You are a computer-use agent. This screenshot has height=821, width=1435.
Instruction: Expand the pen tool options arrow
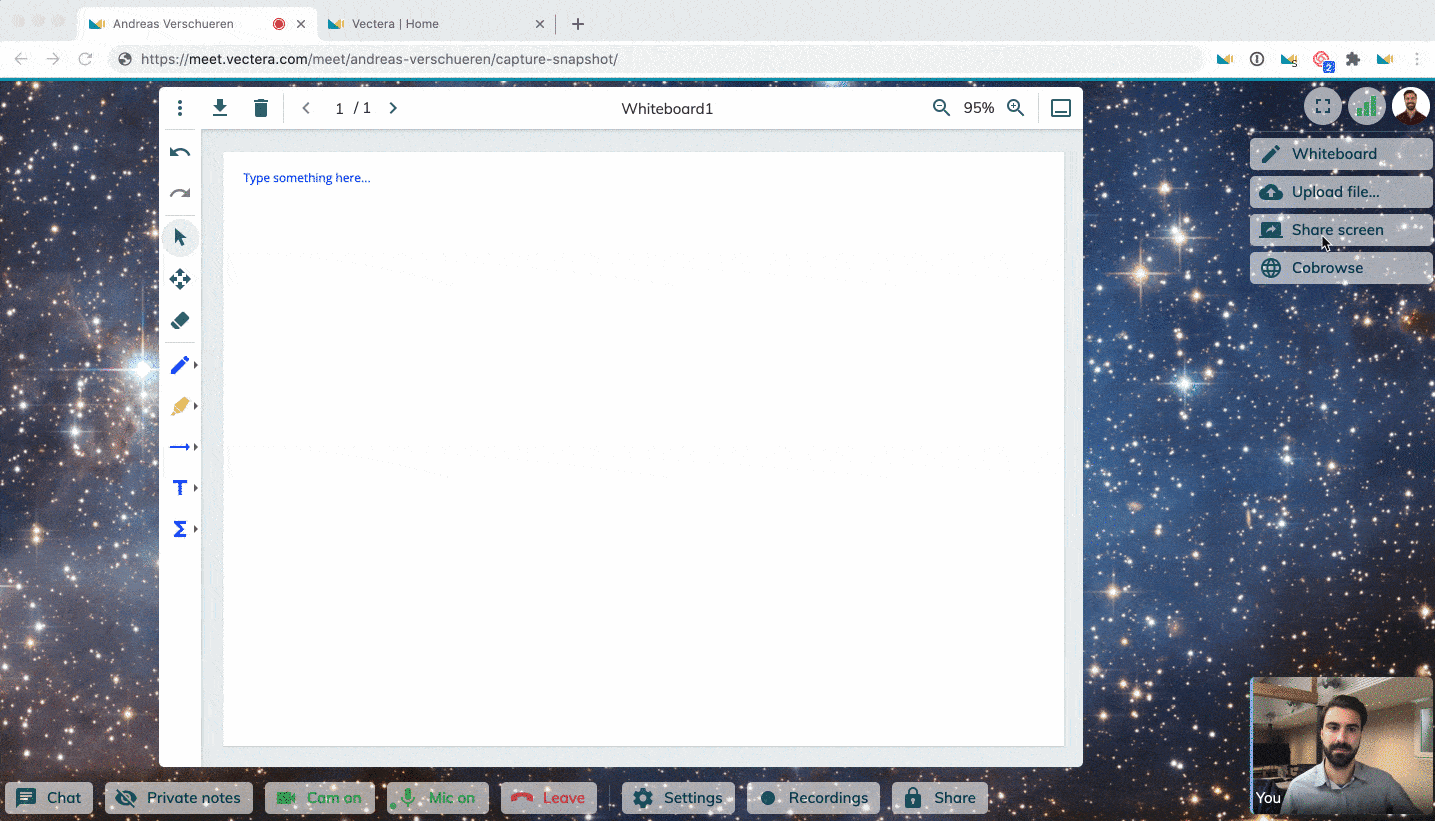(196, 365)
